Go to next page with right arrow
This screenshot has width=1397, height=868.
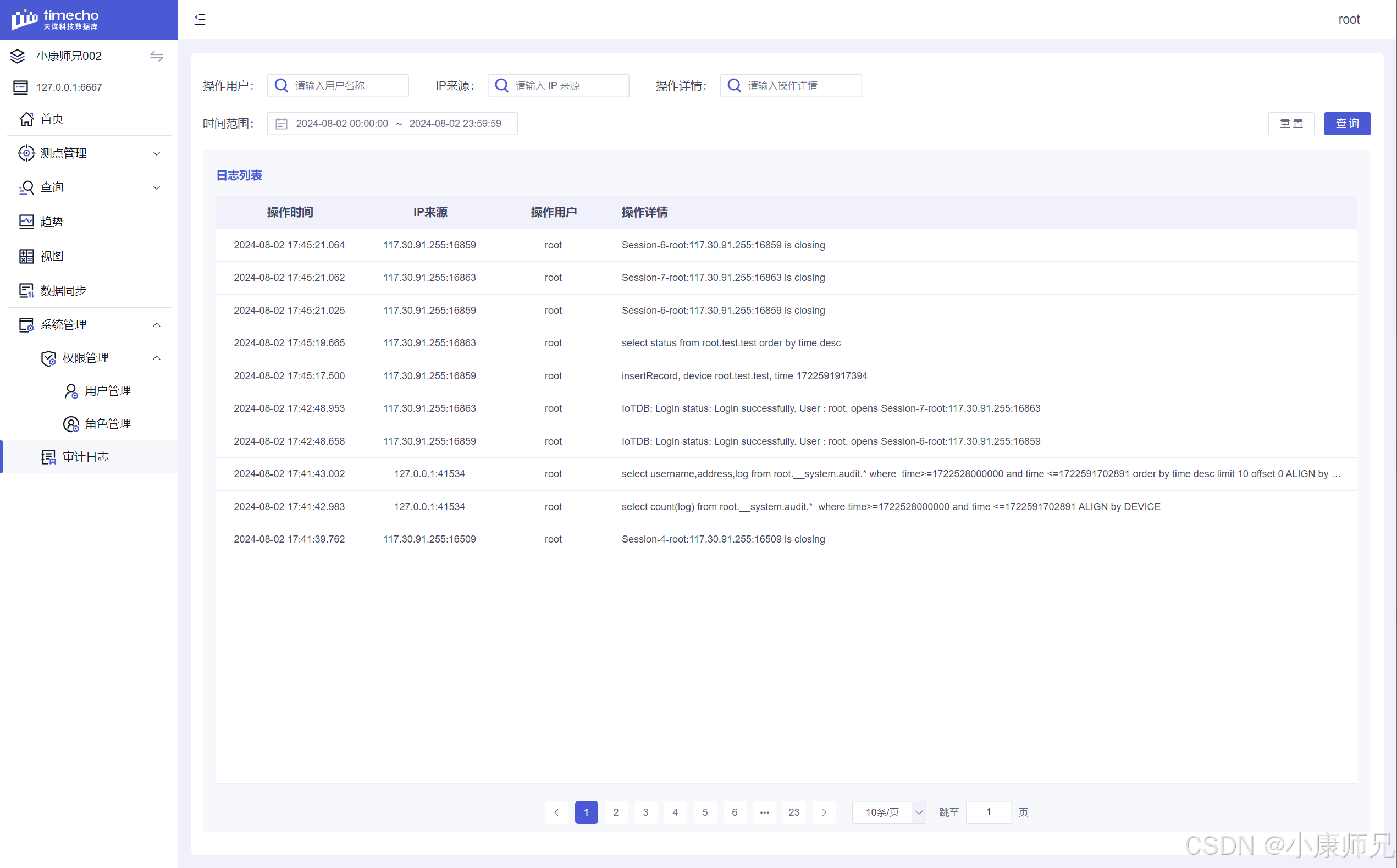coord(824,812)
